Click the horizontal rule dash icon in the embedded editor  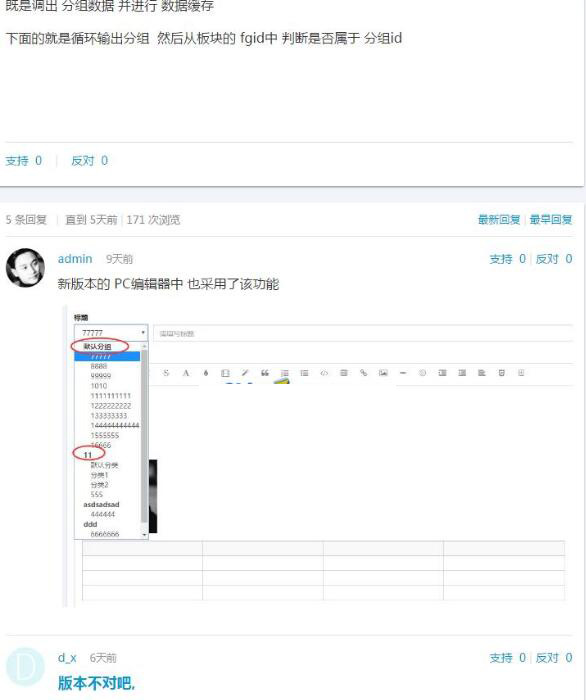pos(403,373)
